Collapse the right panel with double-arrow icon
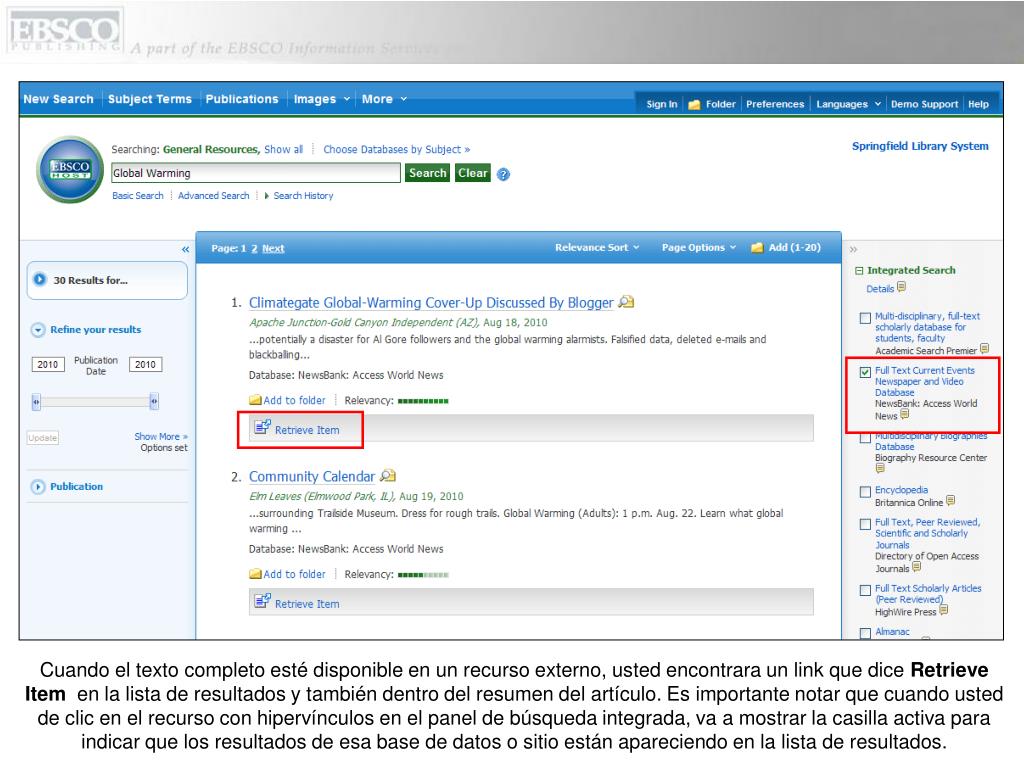 853,249
